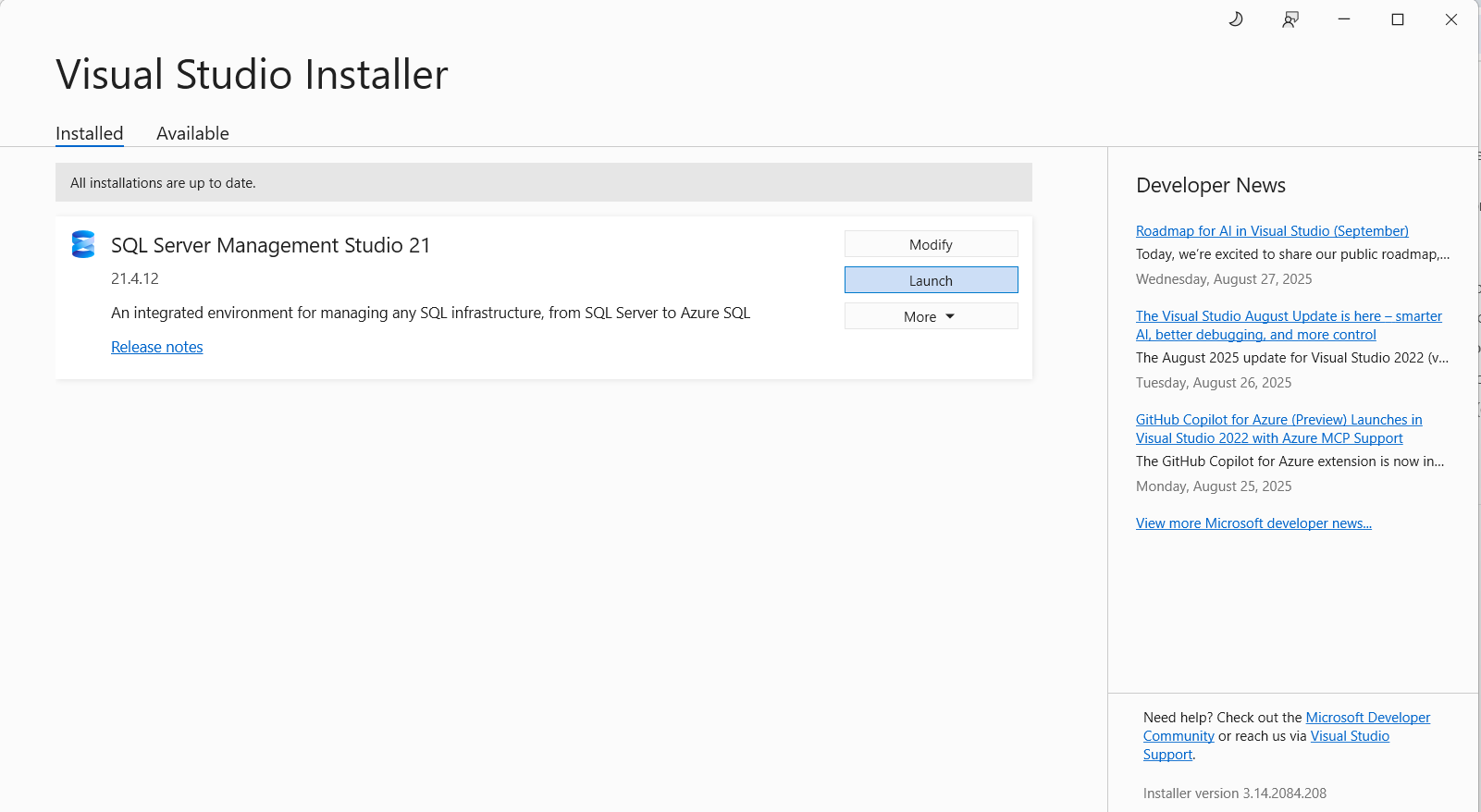This screenshot has width=1481, height=812.
Task: Click the Visual Studio Installer title heading
Action: click(252, 75)
